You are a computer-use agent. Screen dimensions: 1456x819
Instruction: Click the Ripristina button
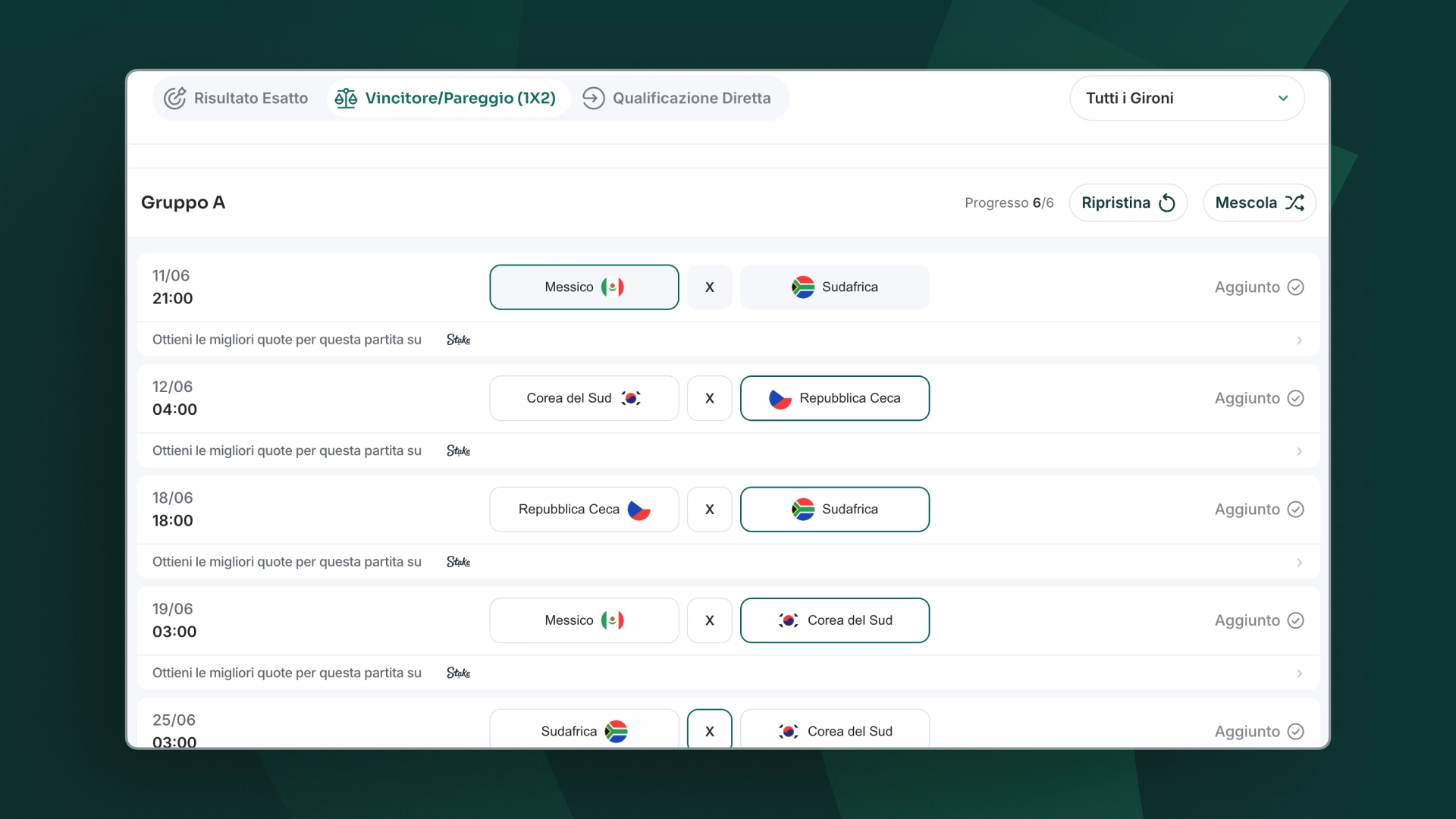pos(1128,202)
